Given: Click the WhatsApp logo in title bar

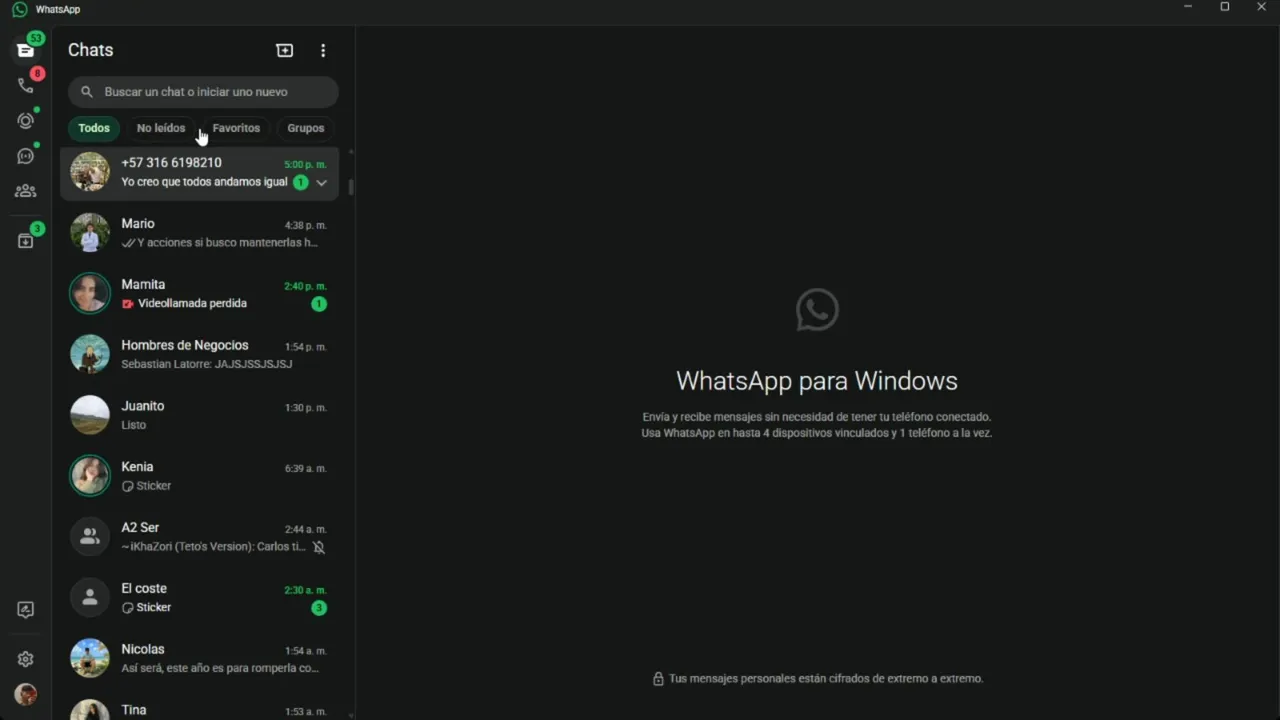Looking at the screenshot, I should point(19,9).
